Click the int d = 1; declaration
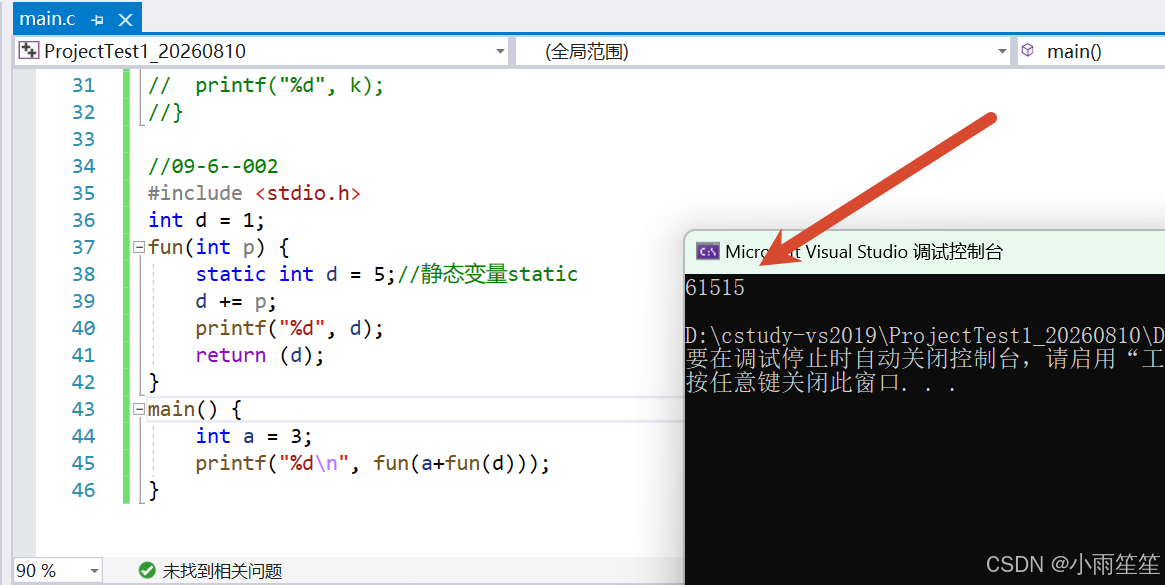 [206, 220]
